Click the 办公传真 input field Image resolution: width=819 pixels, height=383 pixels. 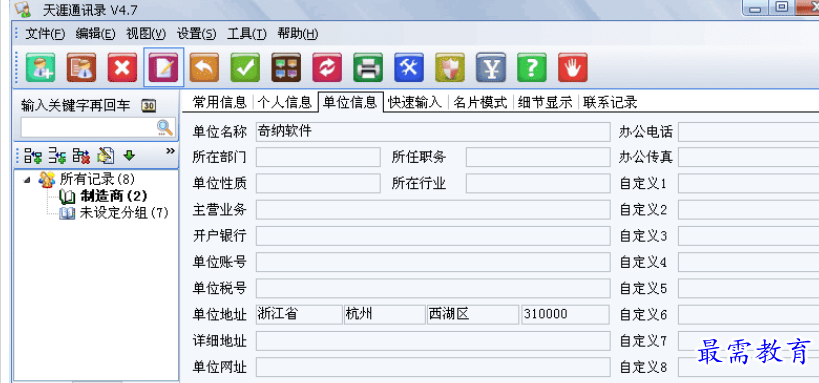[748, 157]
